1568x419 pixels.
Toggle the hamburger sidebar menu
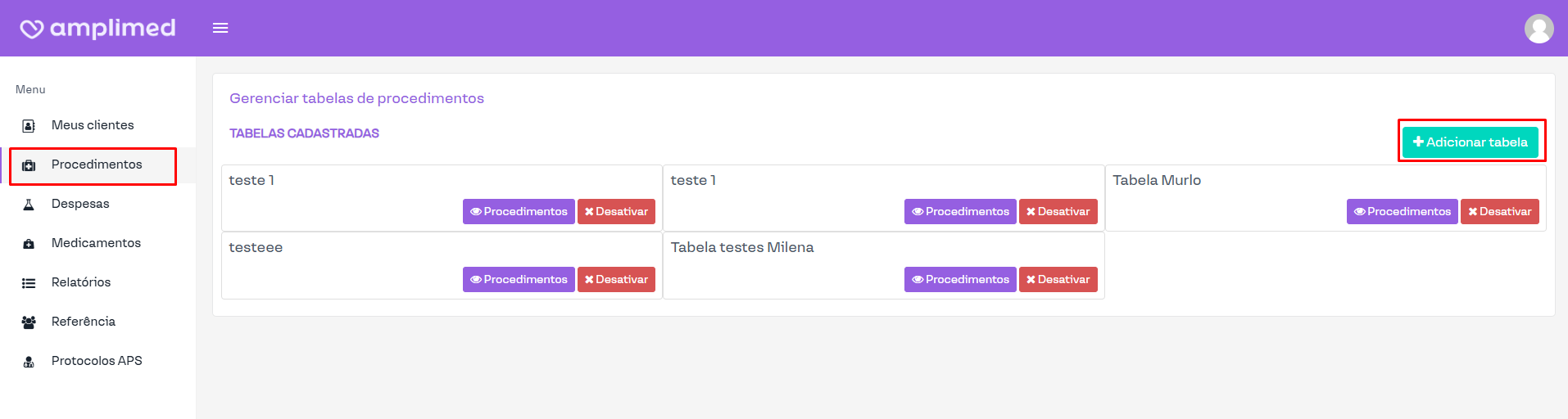pos(220,29)
